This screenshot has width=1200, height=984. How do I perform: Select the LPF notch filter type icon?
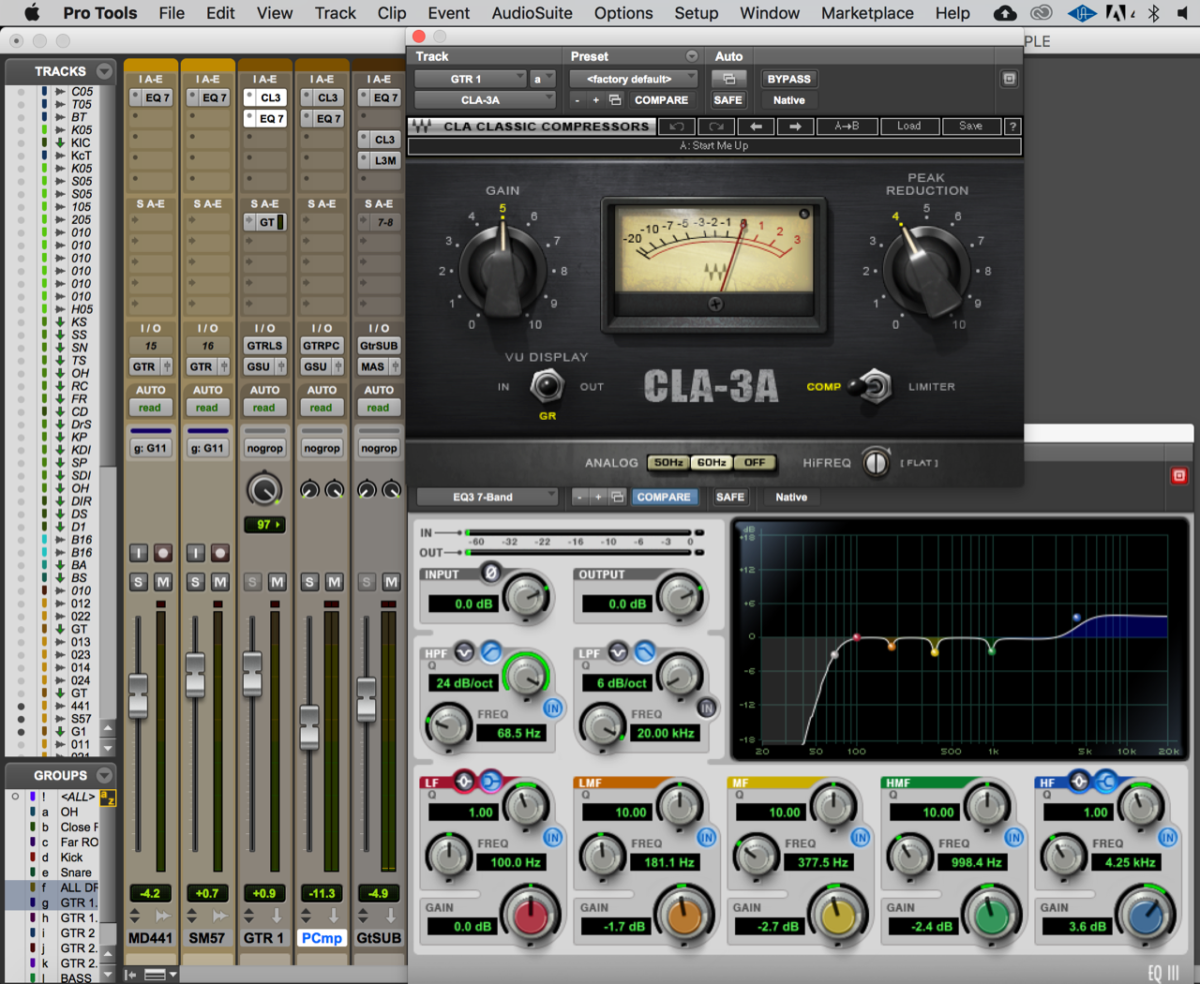pyautogui.click(x=618, y=652)
